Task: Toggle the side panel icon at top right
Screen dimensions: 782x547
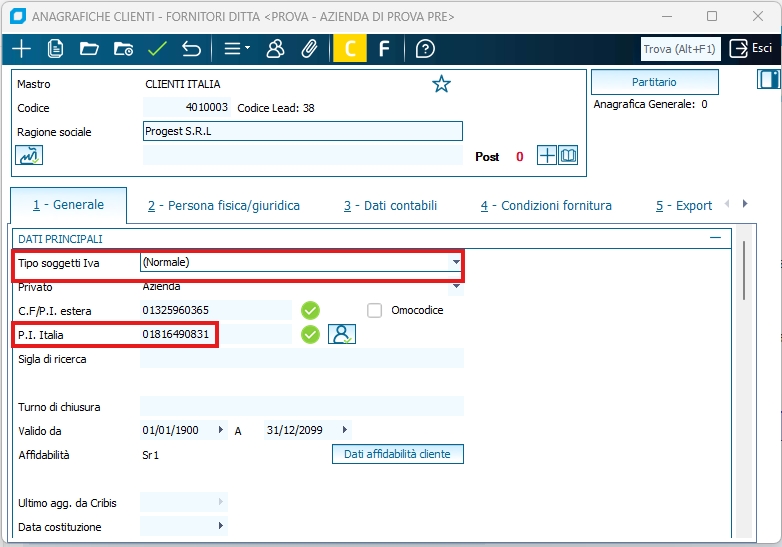Action: coord(769,79)
